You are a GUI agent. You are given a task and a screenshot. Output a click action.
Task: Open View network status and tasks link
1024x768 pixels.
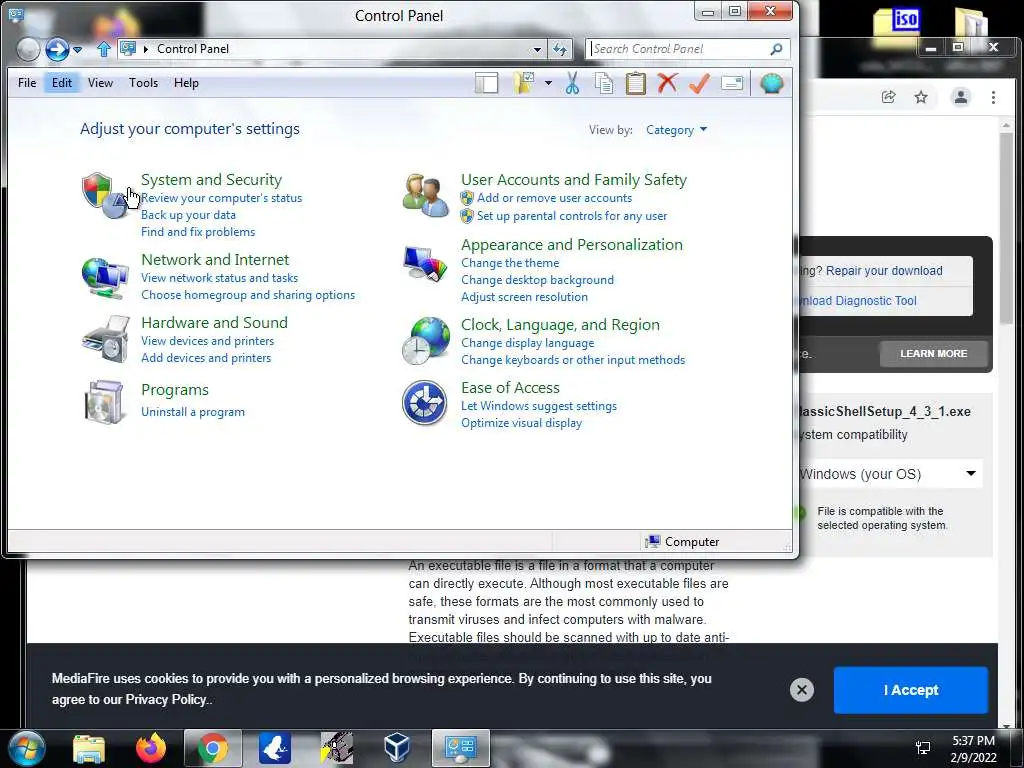(x=219, y=278)
